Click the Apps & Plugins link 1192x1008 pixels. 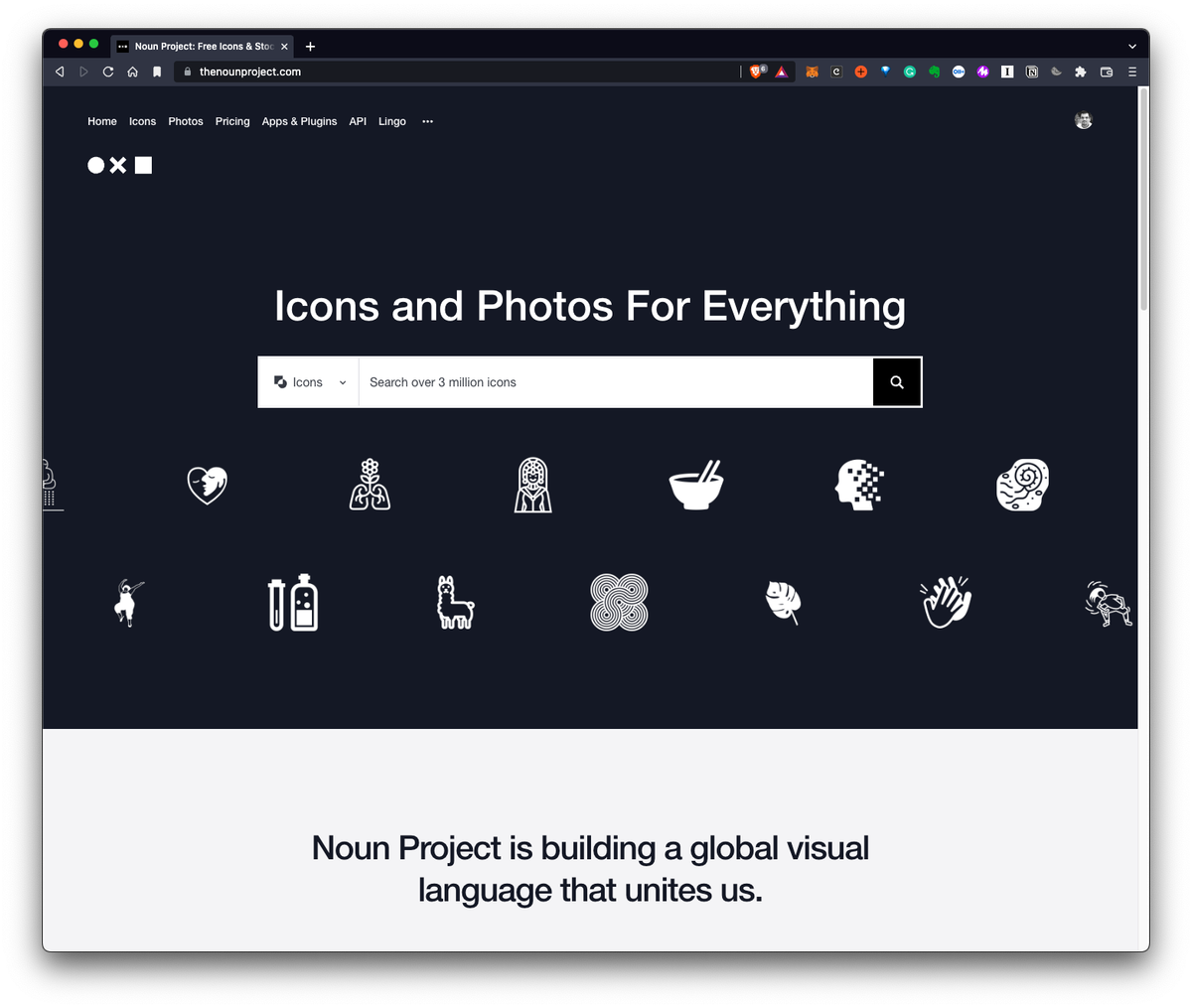(x=299, y=121)
